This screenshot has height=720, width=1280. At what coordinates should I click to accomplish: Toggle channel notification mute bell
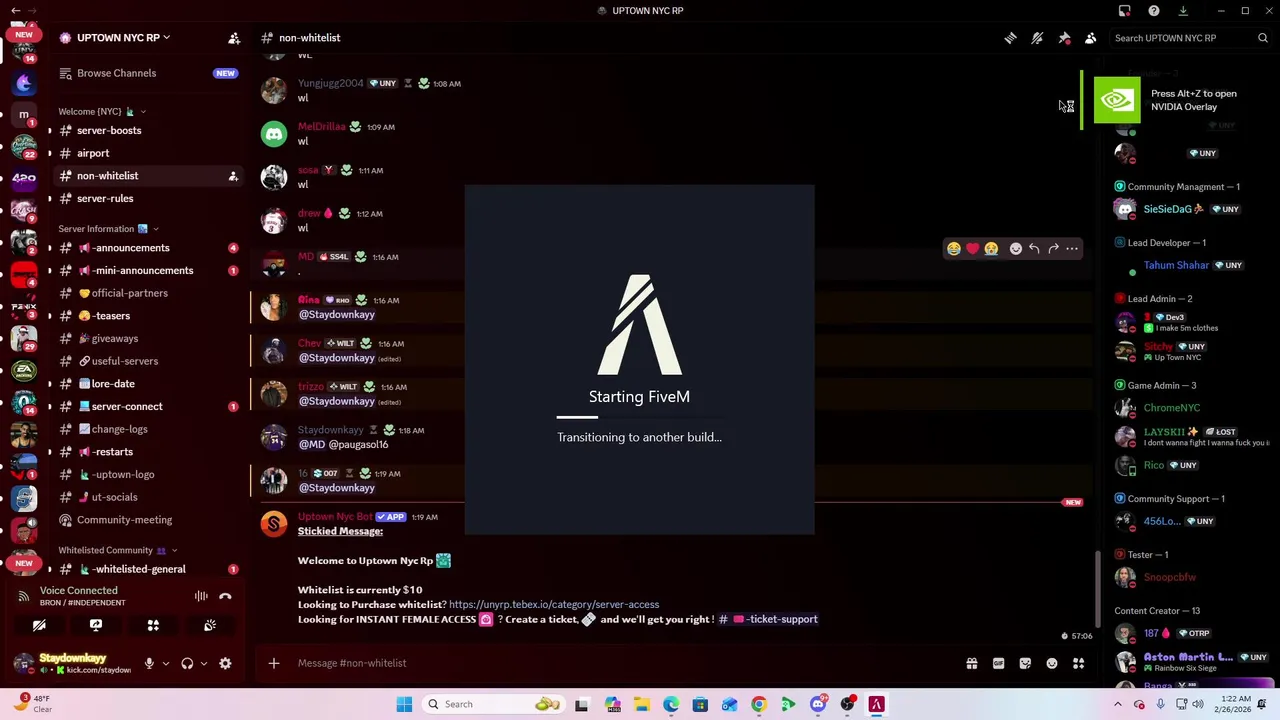click(x=1037, y=38)
